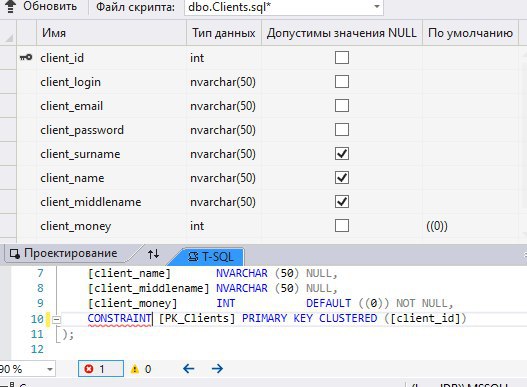Click the client_name name cell
Screen dimensions: 527x387
pos(111,178)
